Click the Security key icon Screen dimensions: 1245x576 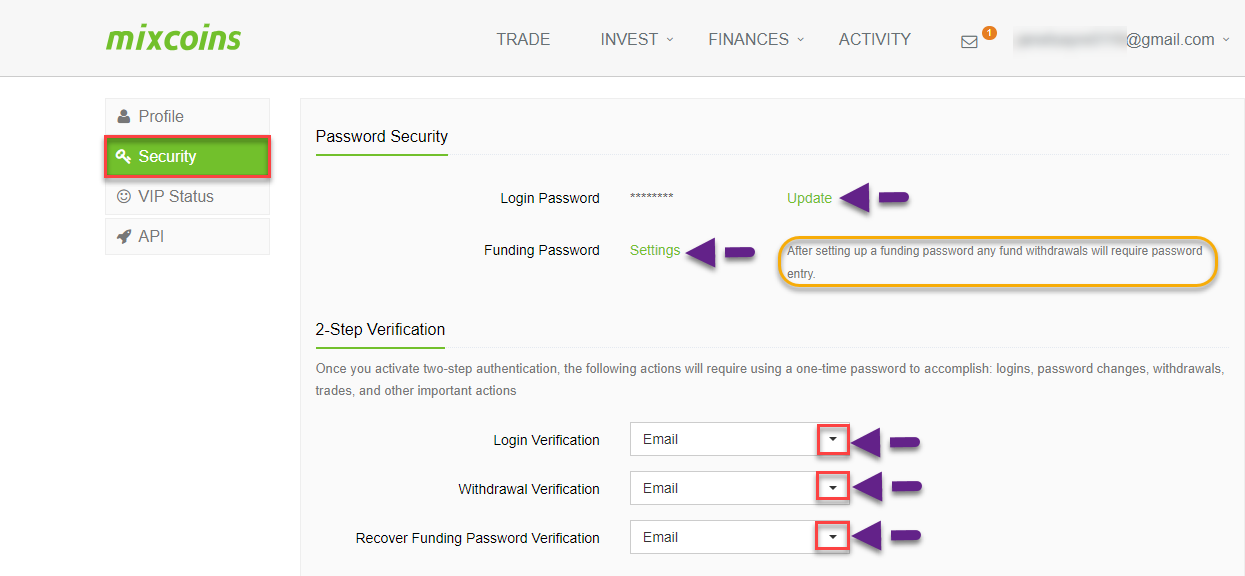[124, 156]
